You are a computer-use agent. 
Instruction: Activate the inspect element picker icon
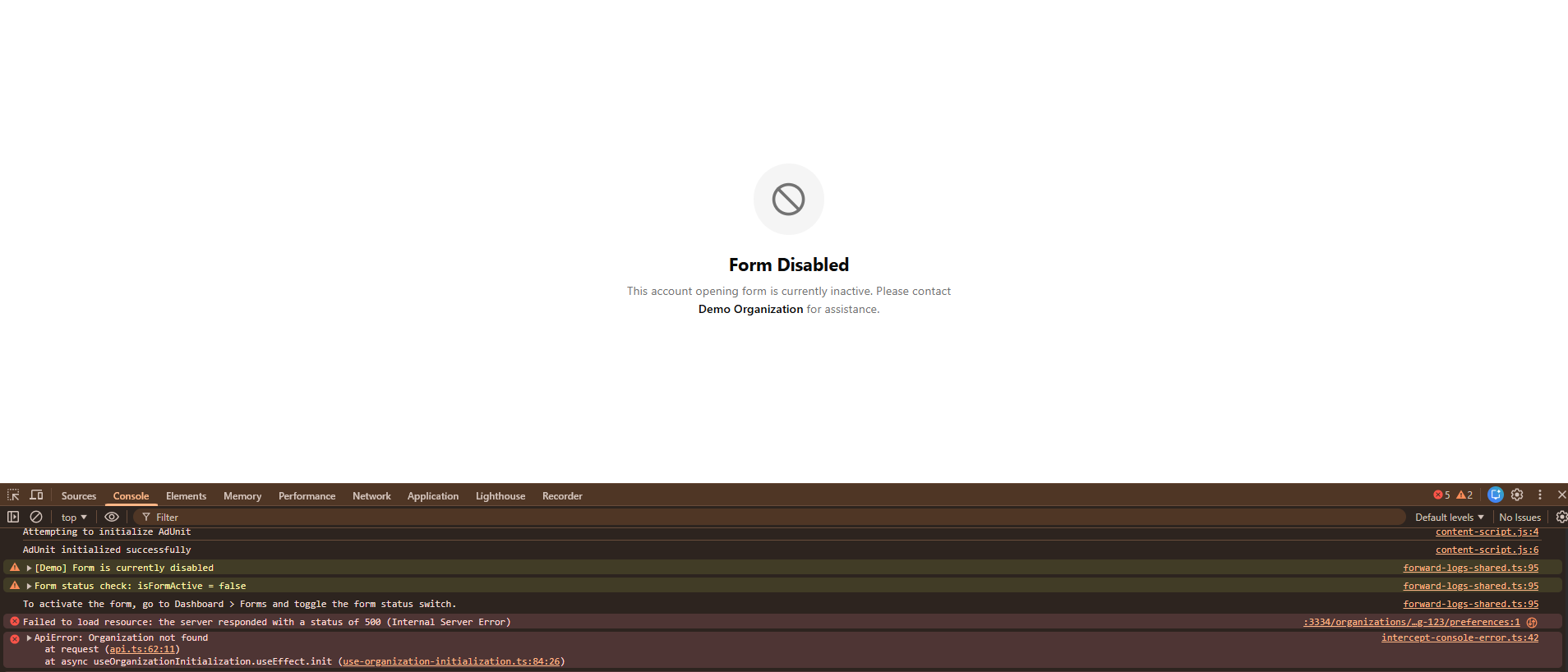point(13,495)
